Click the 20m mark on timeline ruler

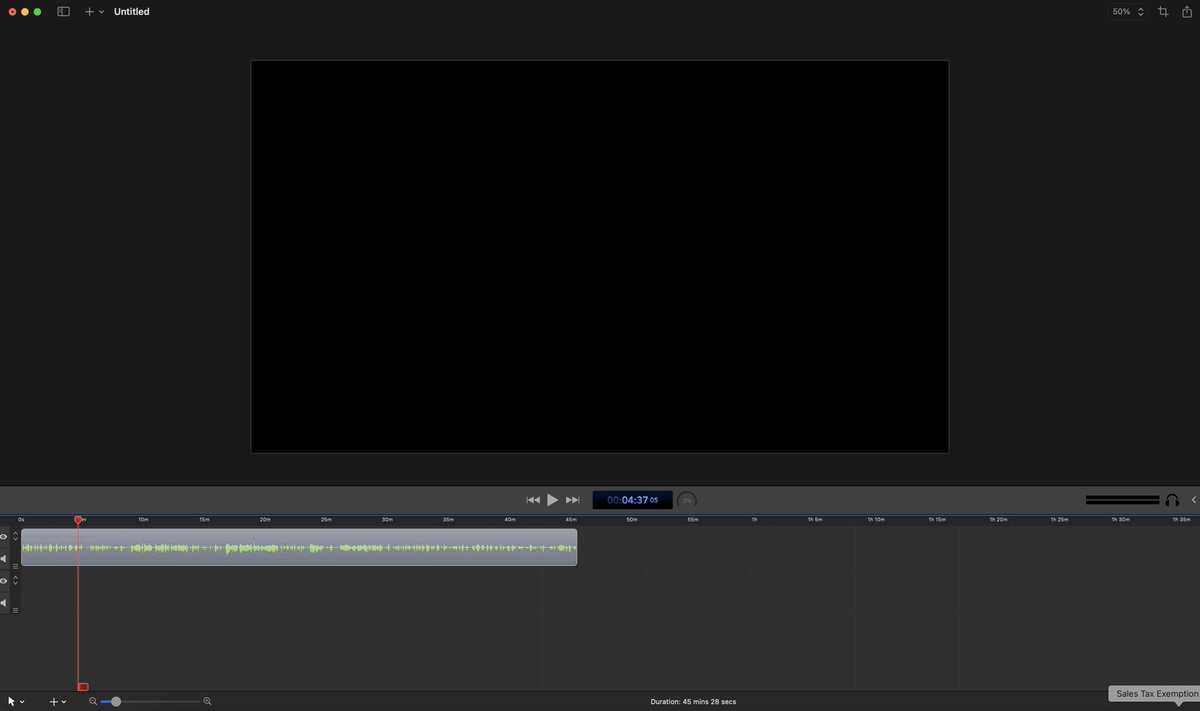coord(265,520)
